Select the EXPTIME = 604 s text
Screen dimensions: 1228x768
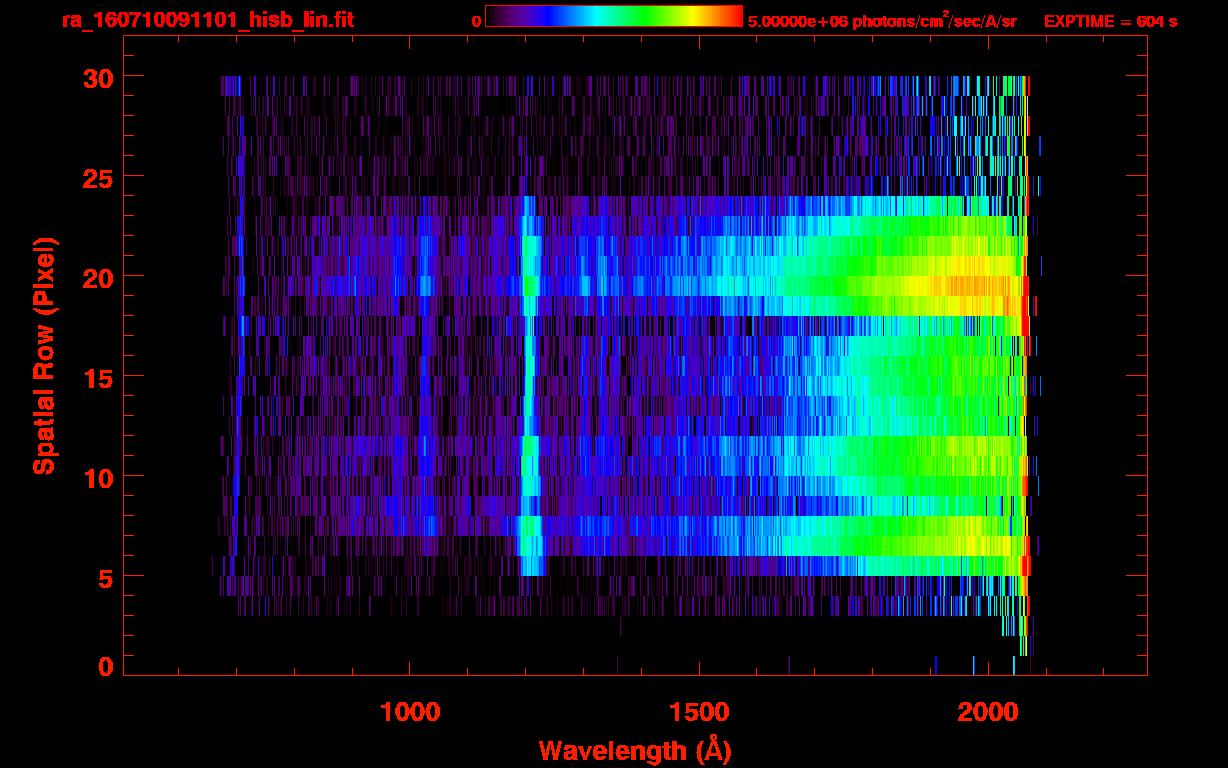coord(1110,21)
